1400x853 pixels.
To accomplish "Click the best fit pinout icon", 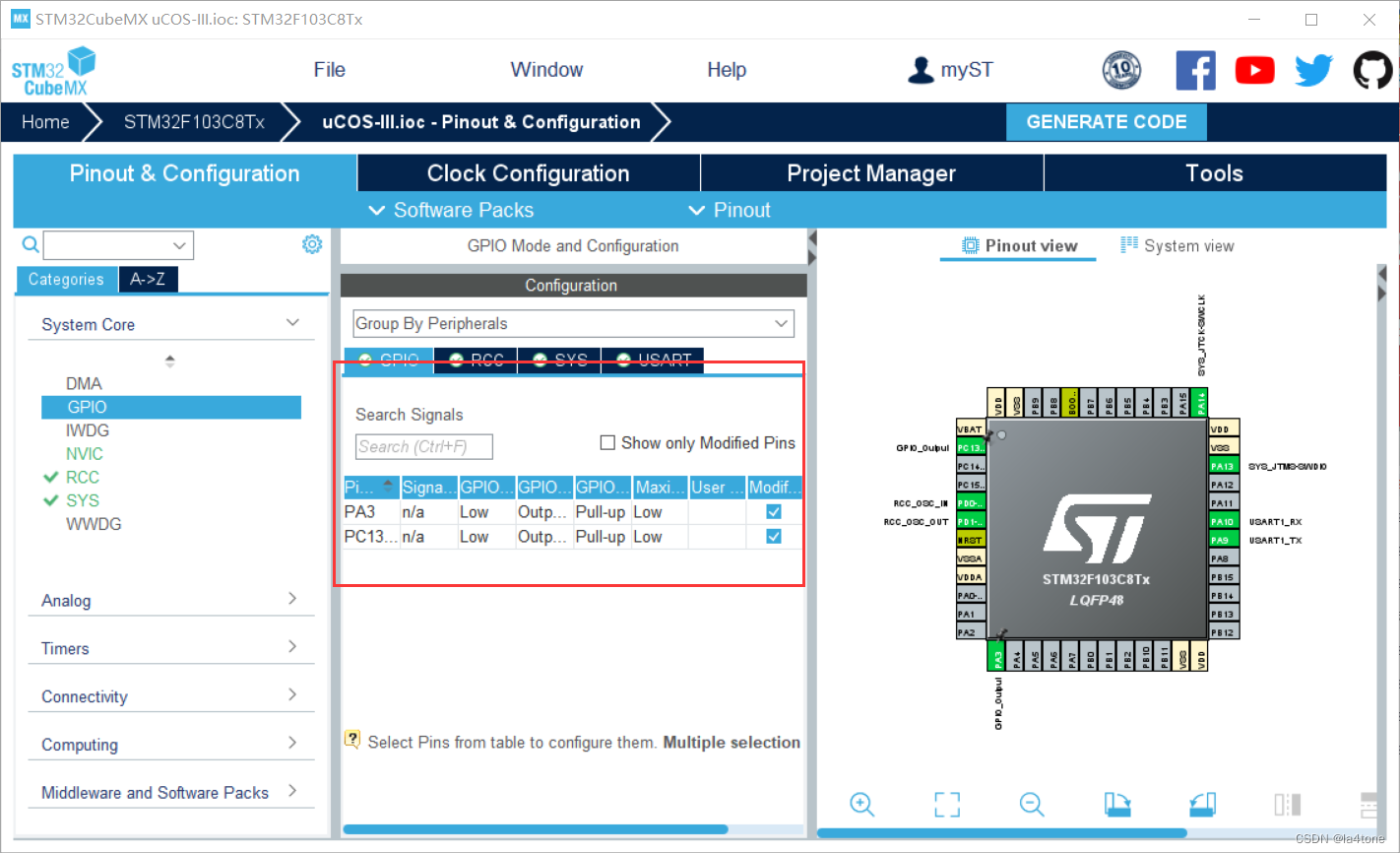I will pos(946,805).
